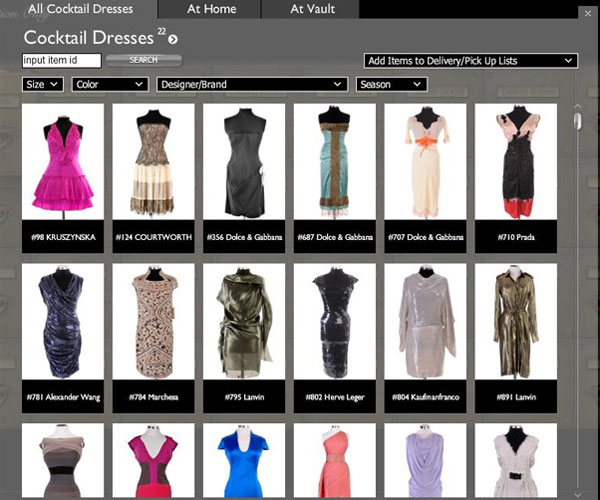Click the input item id field

pyautogui.click(x=61, y=61)
